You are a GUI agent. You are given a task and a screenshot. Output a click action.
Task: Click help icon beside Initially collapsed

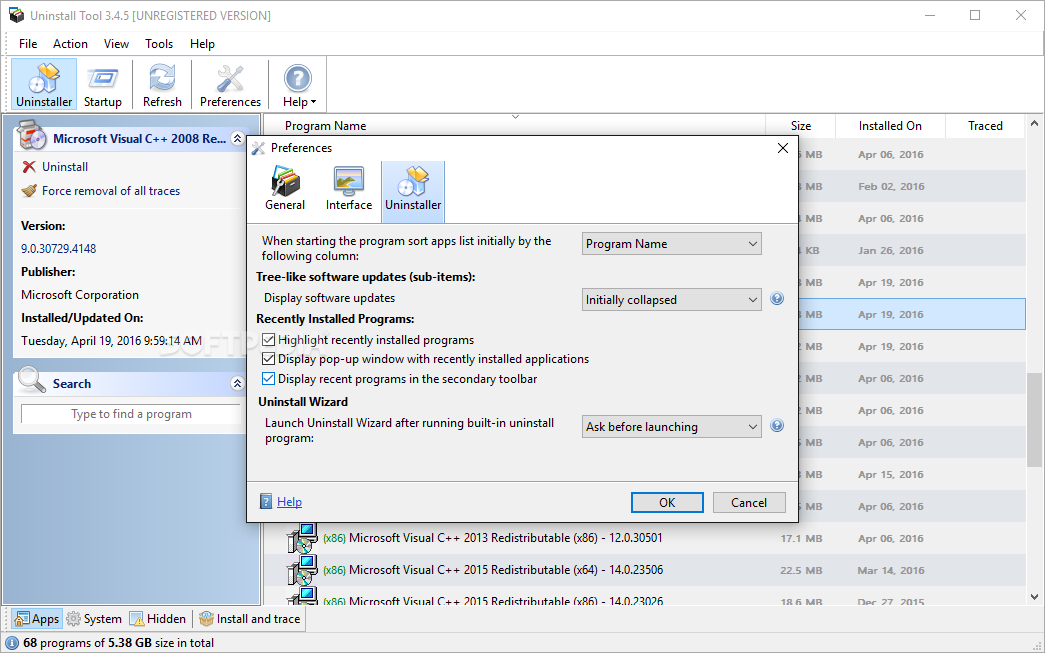[777, 299]
